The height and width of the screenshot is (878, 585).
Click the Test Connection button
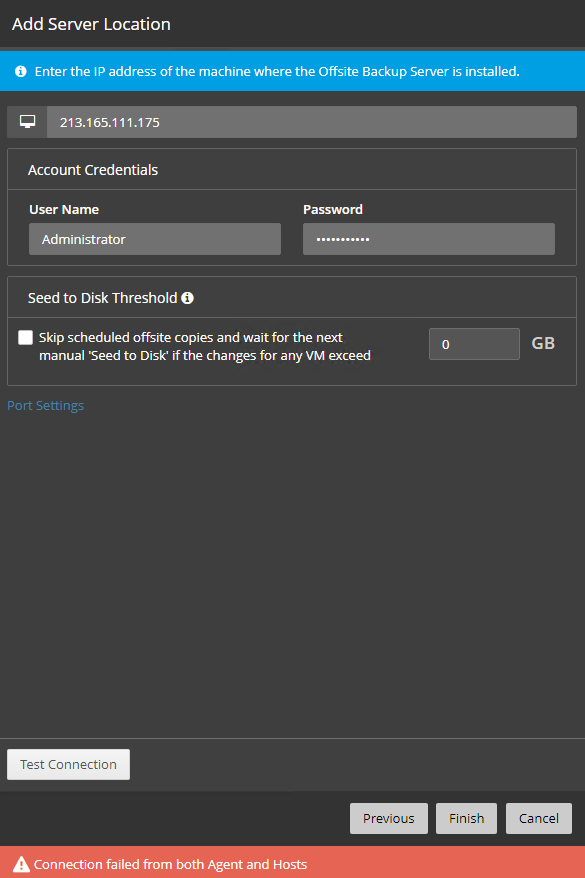(68, 764)
